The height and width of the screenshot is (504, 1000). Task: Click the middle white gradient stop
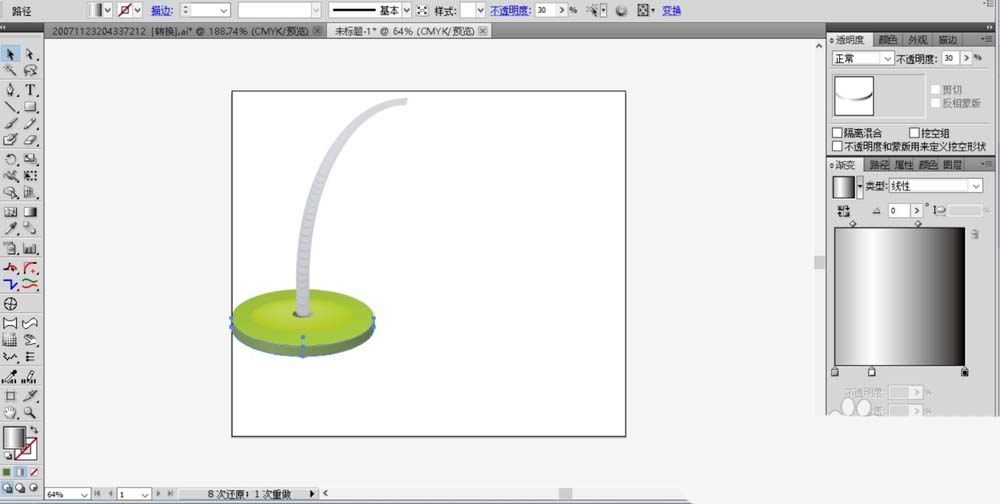[872, 372]
